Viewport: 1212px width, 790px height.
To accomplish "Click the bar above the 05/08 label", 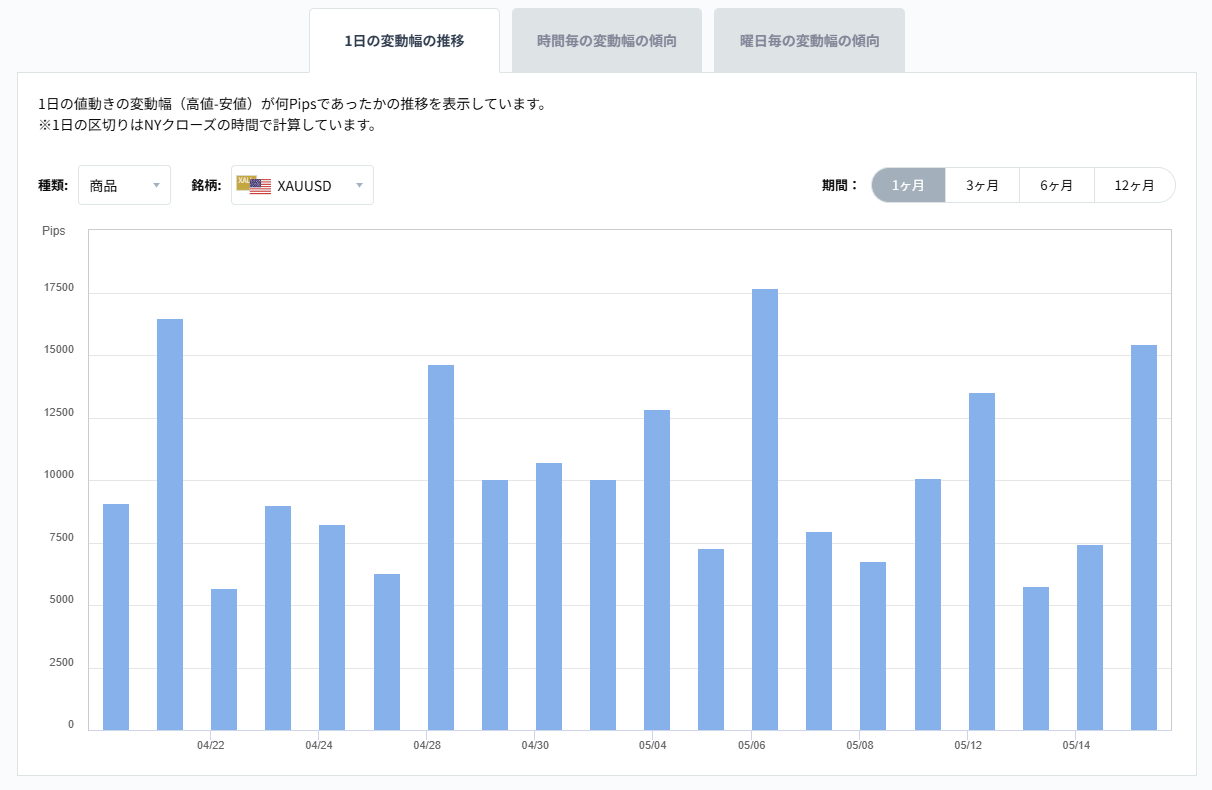I will pyautogui.click(x=873, y=646).
